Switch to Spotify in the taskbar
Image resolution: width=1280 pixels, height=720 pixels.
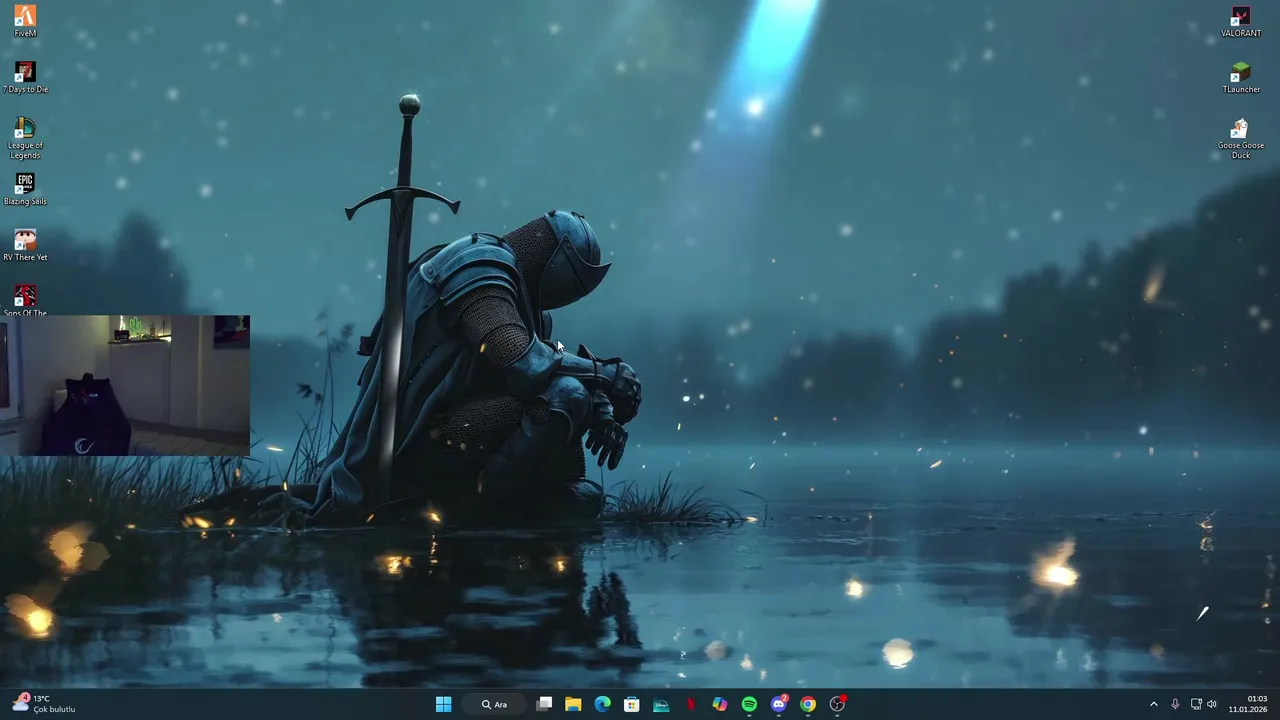tap(749, 704)
